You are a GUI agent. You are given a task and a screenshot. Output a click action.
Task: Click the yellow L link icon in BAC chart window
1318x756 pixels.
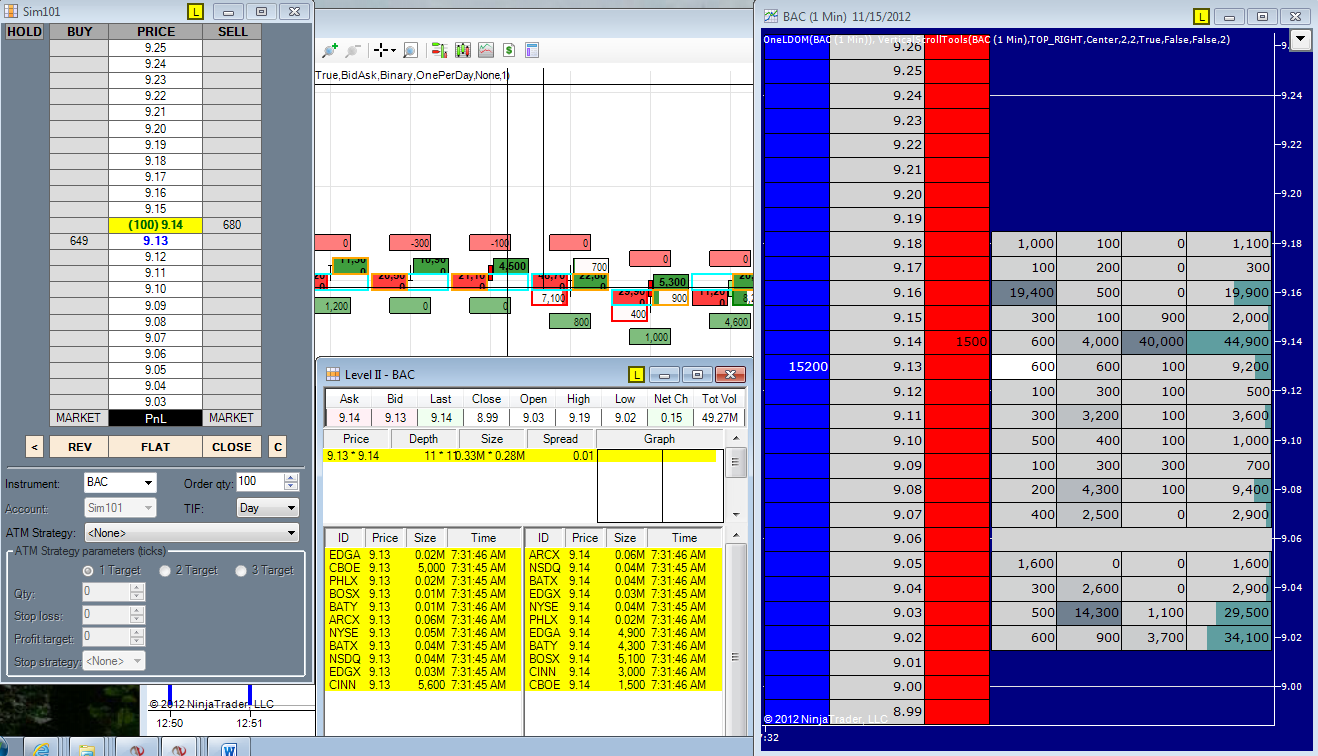point(1201,16)
